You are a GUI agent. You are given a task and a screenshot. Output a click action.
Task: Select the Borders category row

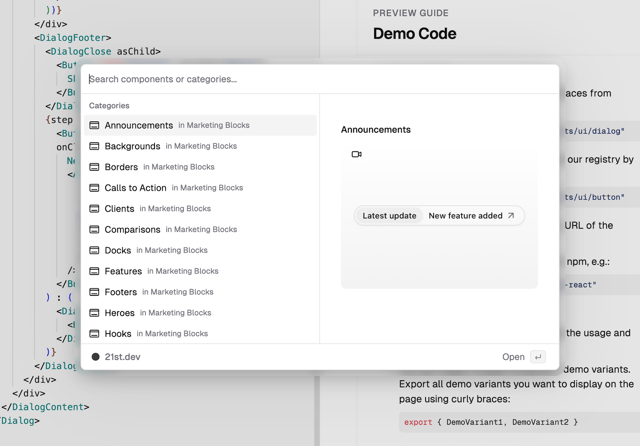click(x=200, y=167)
